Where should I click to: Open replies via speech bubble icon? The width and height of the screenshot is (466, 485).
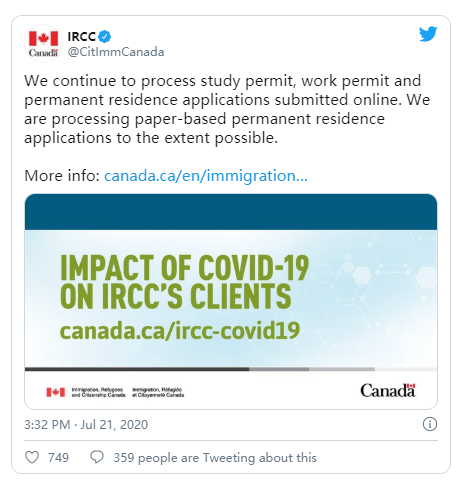click(97, 457)
